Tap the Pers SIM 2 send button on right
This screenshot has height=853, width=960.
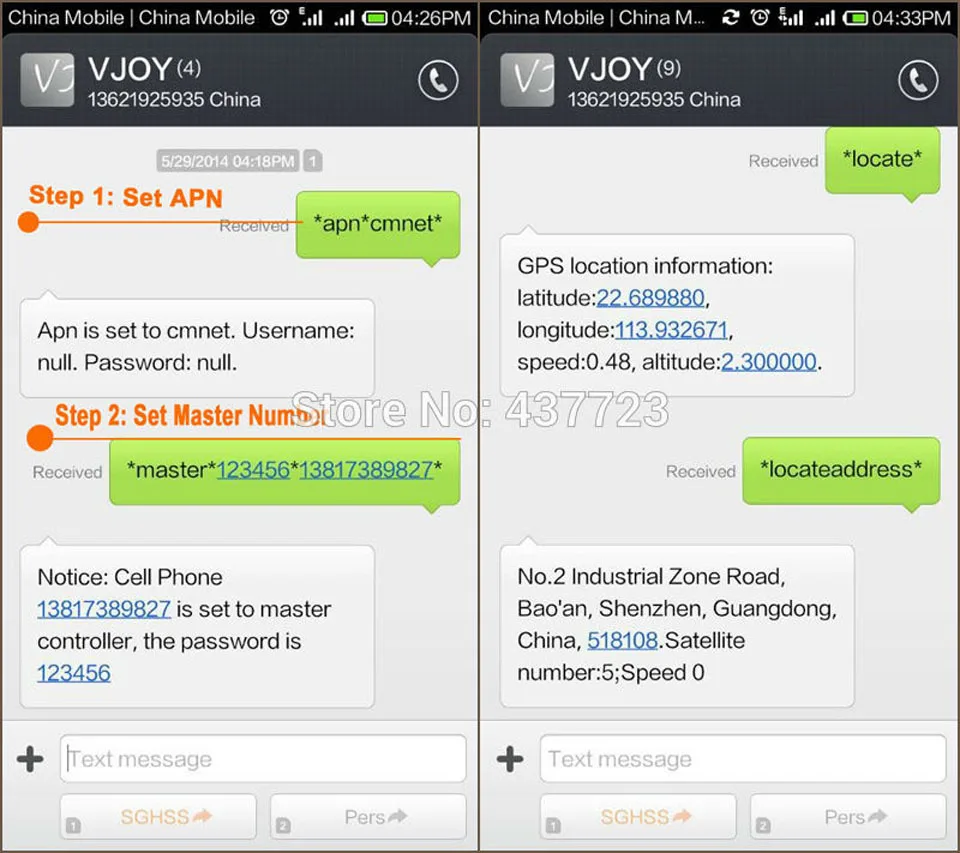pyautogui.click(x=848, y=816)
